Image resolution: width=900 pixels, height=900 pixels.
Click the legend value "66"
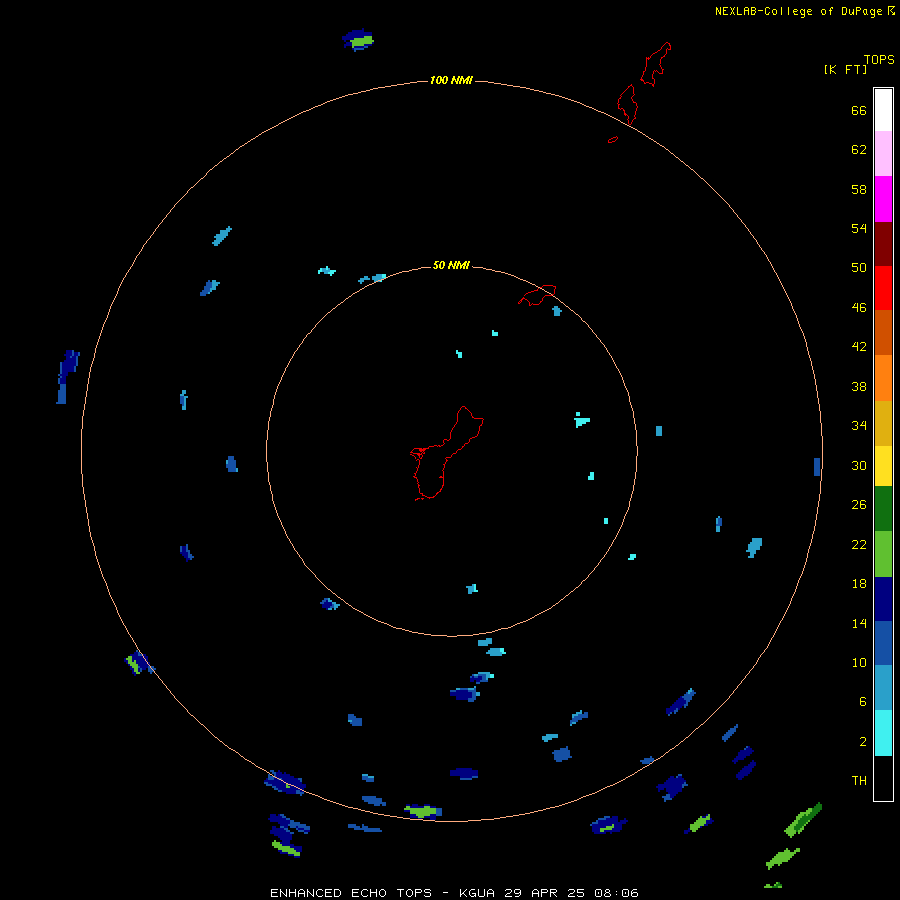859,110
